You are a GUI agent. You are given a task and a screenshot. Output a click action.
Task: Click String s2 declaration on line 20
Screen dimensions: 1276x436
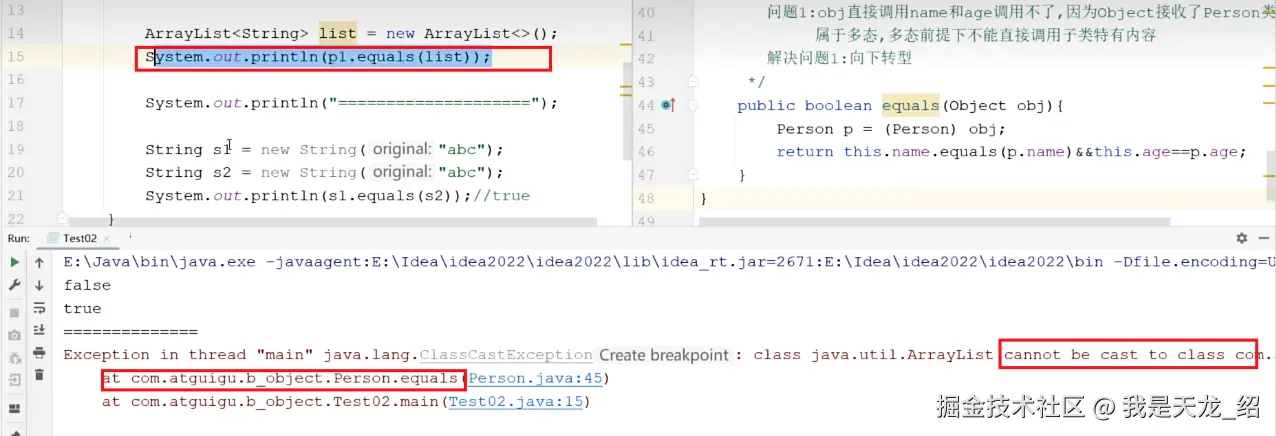click(x=324, y=172)
